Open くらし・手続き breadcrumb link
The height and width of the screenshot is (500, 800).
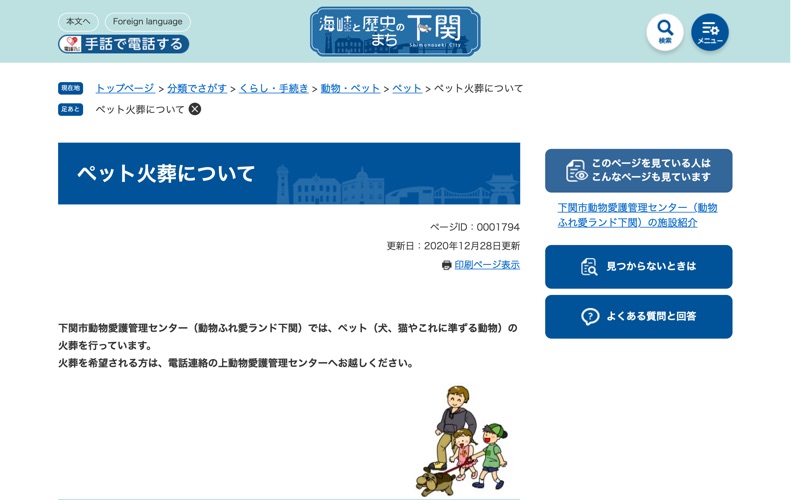[274, 88]
